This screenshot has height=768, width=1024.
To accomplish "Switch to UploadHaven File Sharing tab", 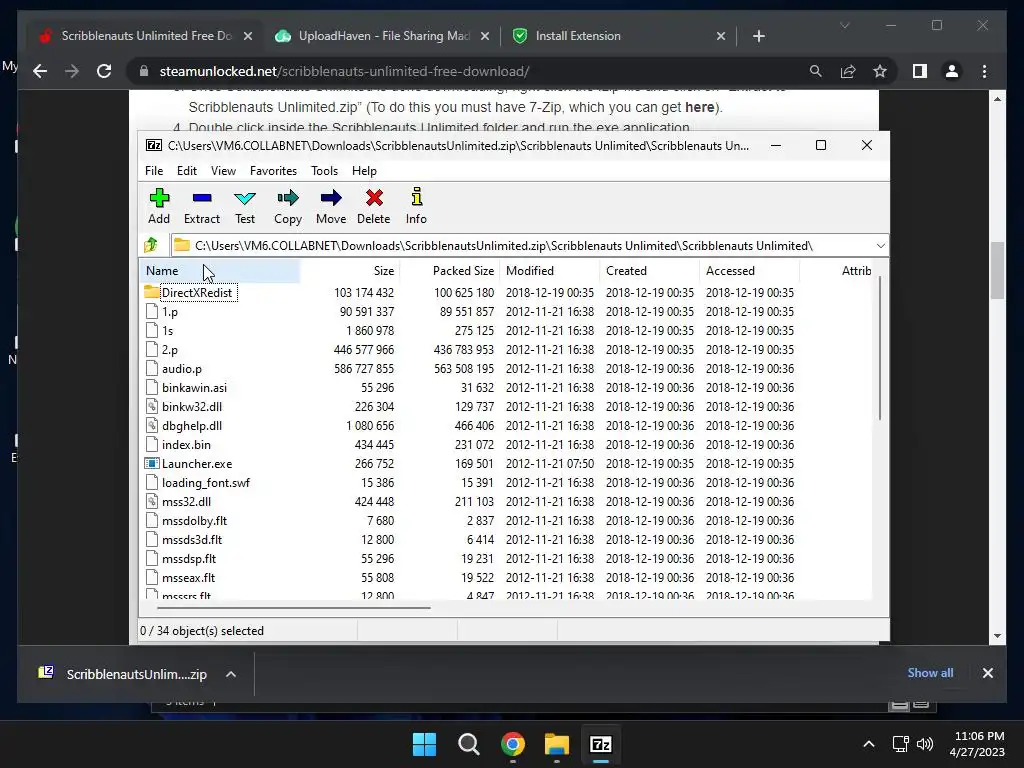I will 384,36.
